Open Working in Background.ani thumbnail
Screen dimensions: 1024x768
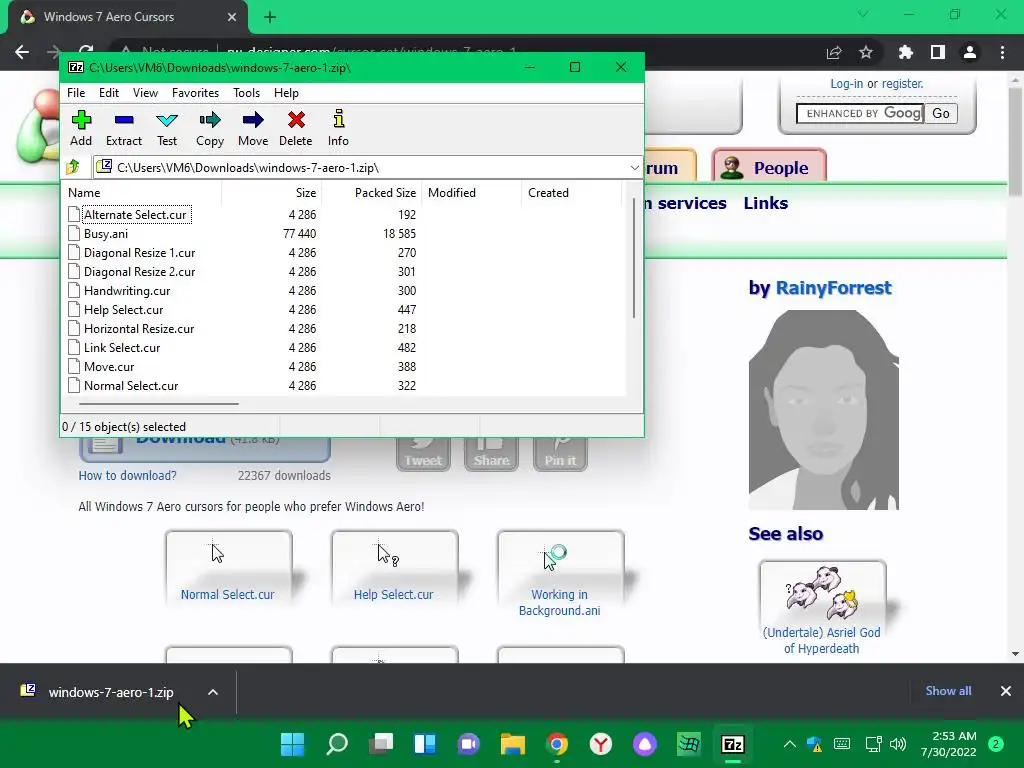tap(560, 575)
